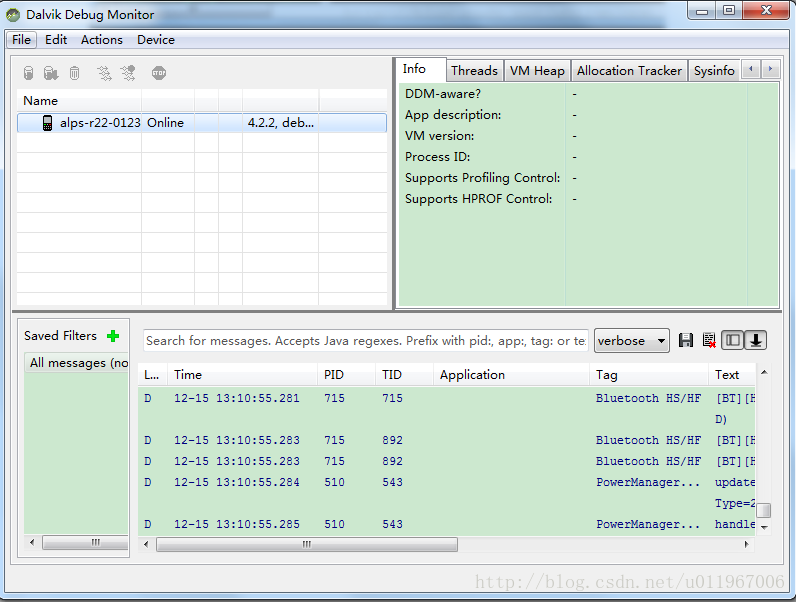Click the VM version: info label
The image size is (796, 602).
click(x=440, y=136)
